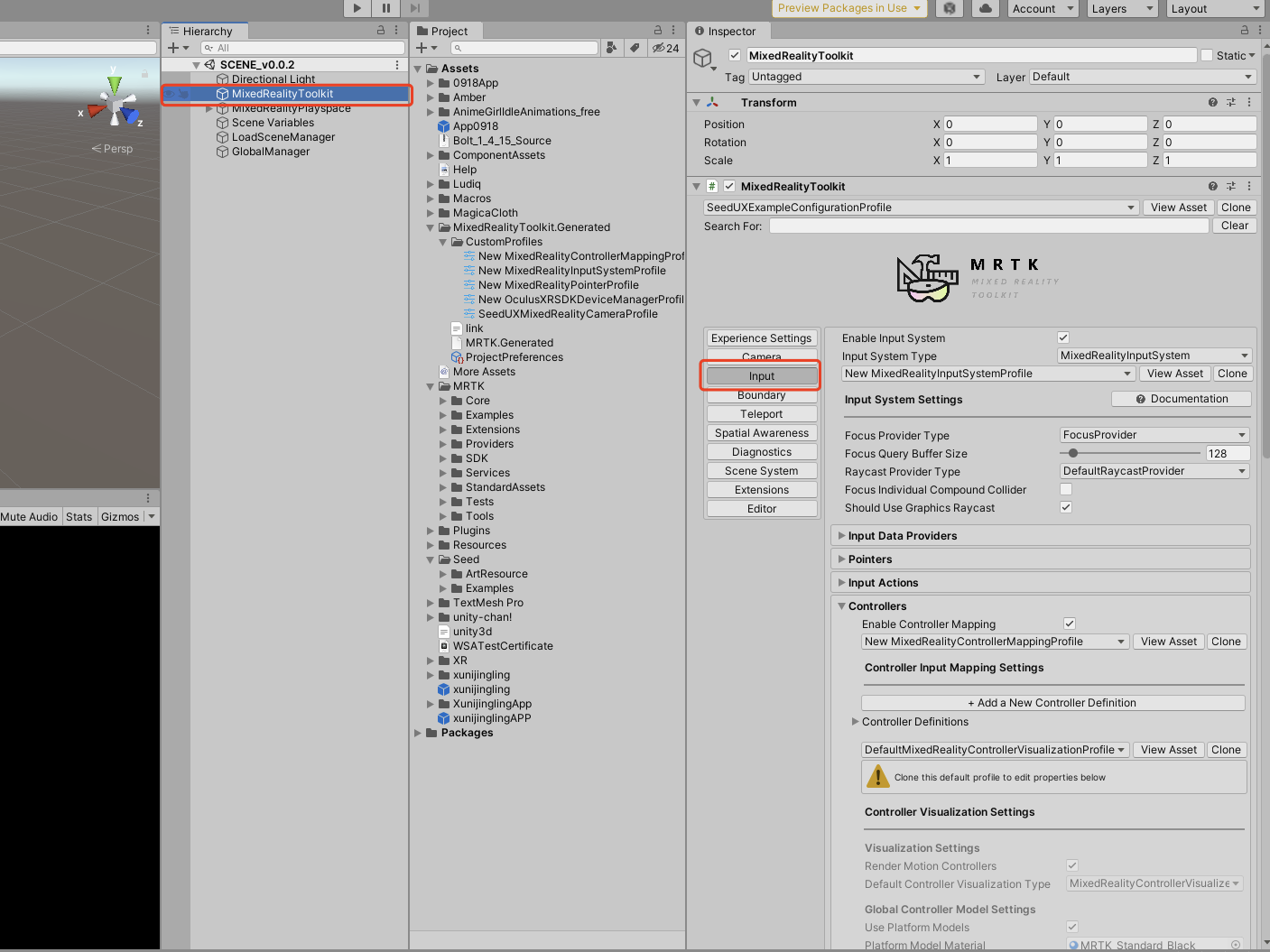Click the search-by-type icon in Project window
Viewport: 1270px width, 952px height.
612,48
